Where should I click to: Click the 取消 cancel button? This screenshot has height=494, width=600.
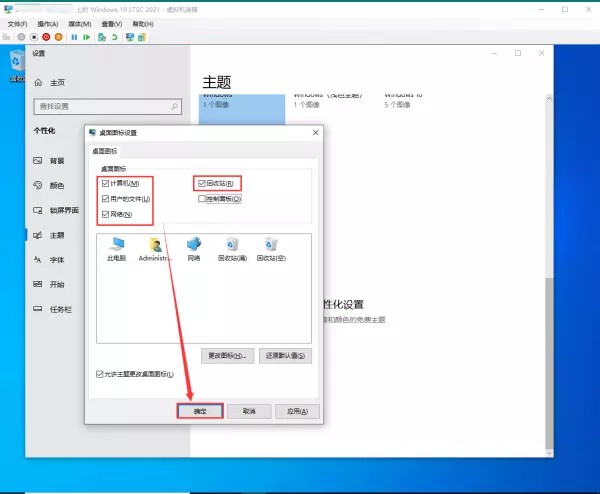[249, 411]
